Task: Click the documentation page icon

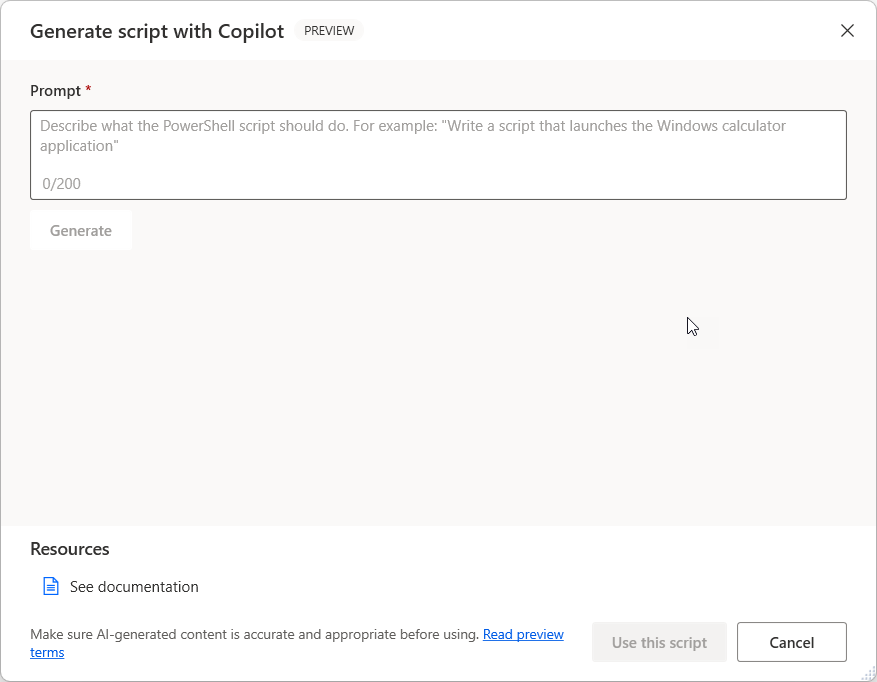Action: coord(50,587)
